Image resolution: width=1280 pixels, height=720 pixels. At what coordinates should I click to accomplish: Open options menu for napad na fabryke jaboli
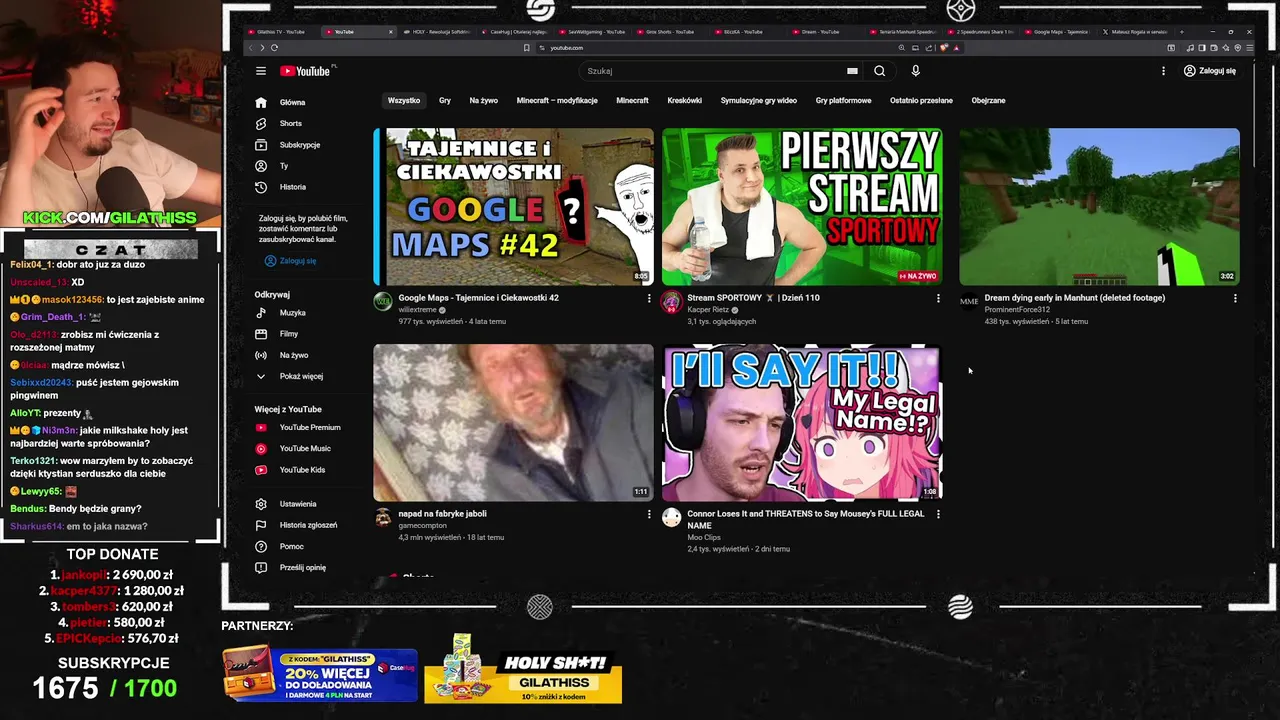coord(648,514)
